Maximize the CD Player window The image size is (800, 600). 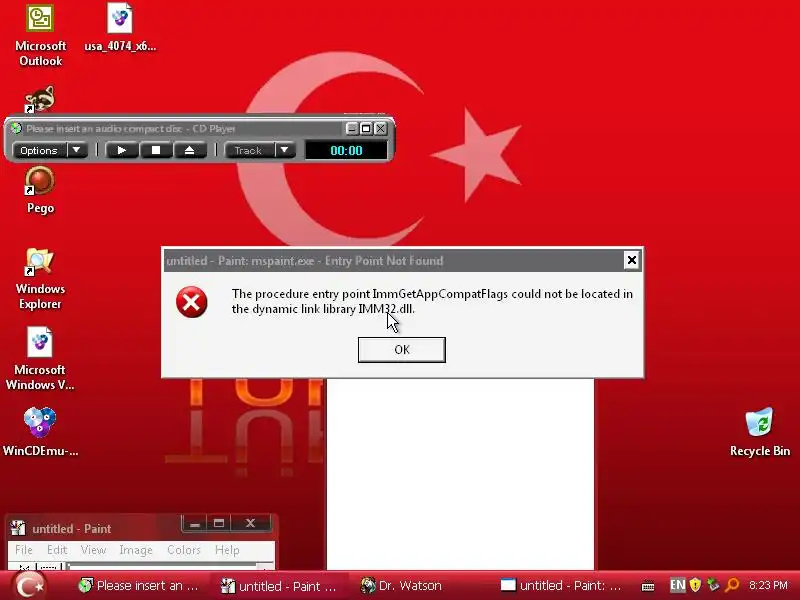pos(366,129)
